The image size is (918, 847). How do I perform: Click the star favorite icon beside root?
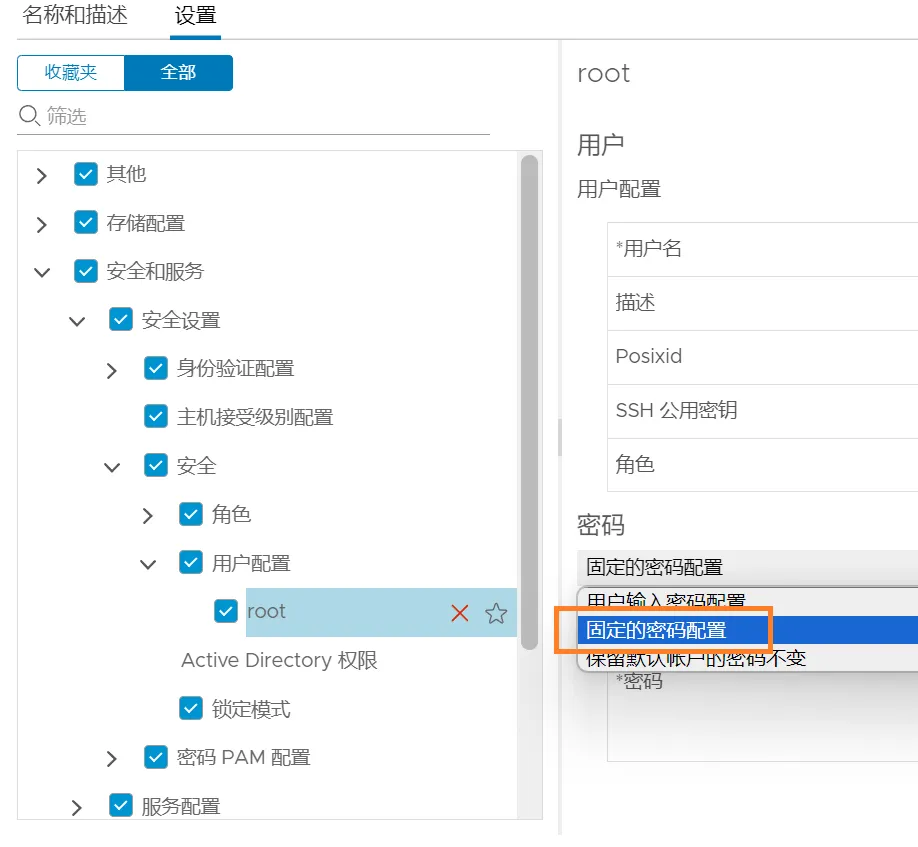[496, 613]
